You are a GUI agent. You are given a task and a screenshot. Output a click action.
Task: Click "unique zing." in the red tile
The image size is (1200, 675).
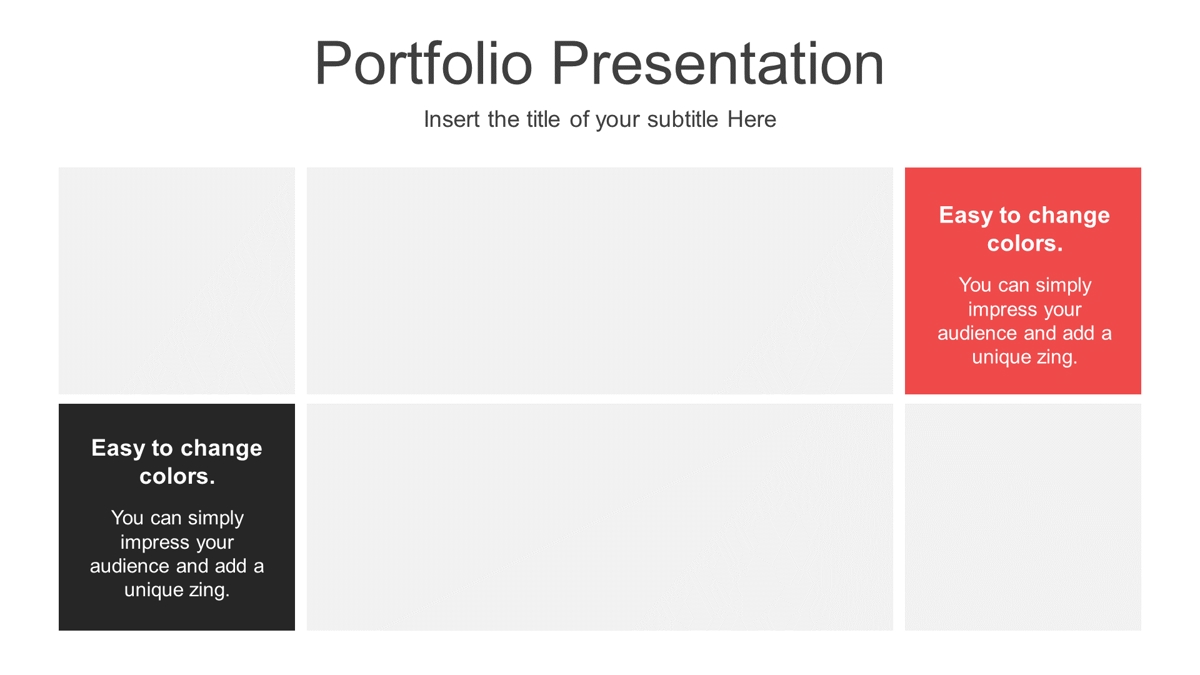point(1024,357)
